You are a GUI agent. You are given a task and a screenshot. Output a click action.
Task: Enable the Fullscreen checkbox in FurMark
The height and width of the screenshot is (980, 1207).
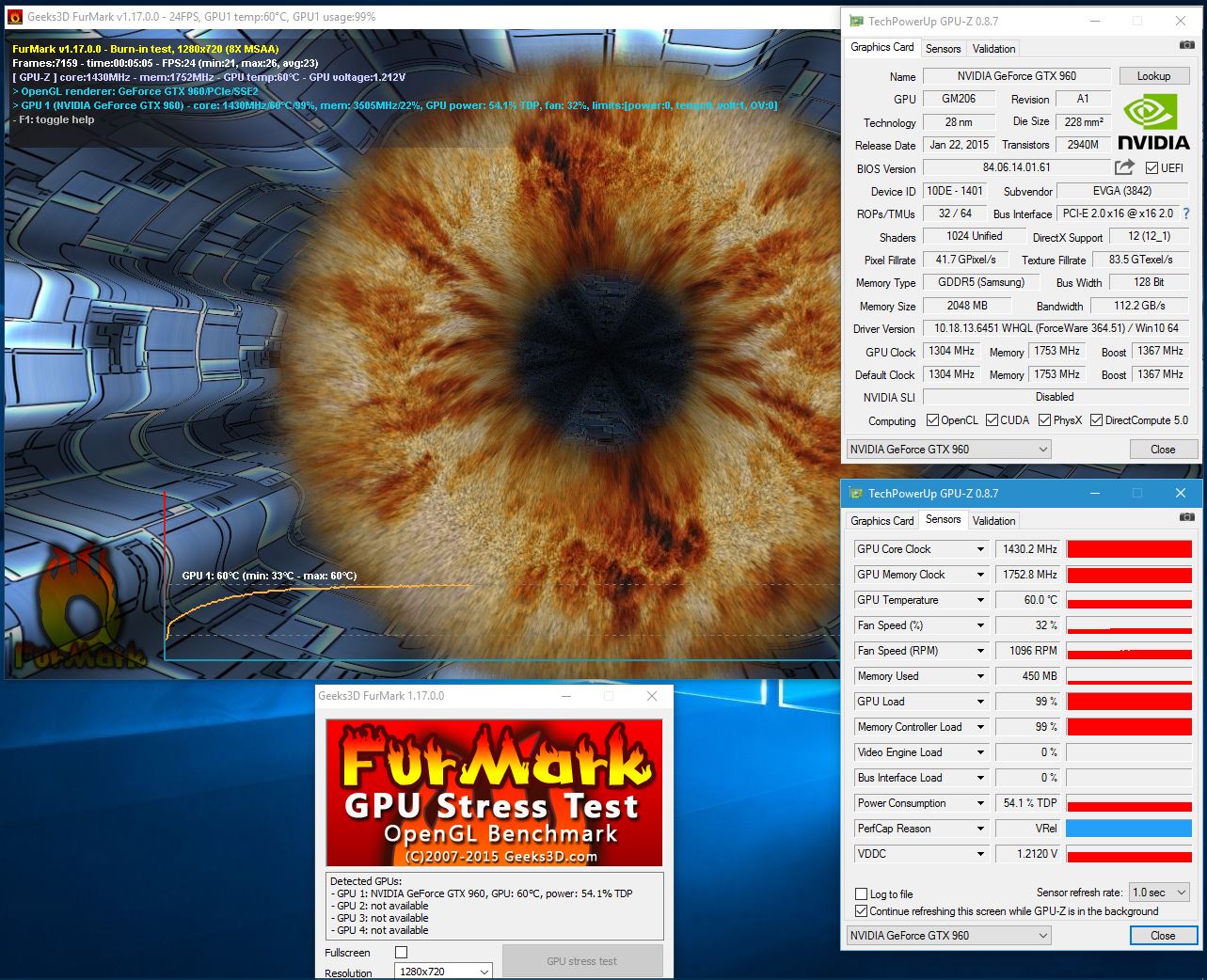(x=402, y=953)
